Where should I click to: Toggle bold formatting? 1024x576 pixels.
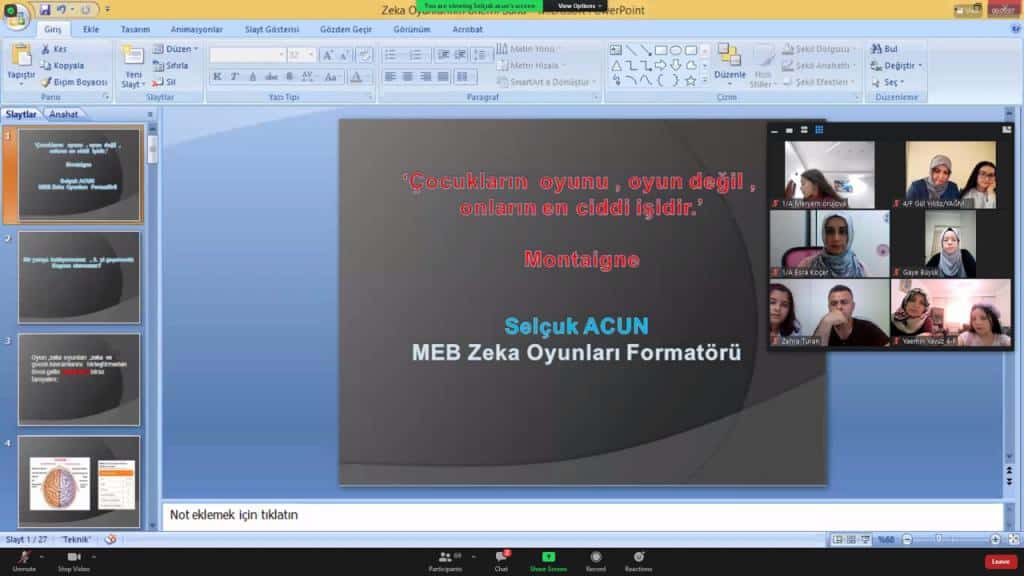pos(217,77)
